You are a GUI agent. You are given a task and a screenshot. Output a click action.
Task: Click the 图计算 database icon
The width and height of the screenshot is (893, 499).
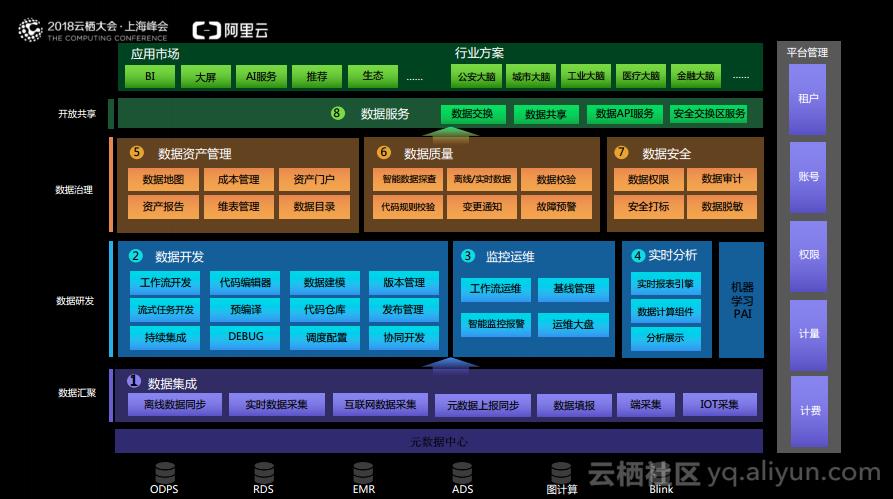pos(561,472)
